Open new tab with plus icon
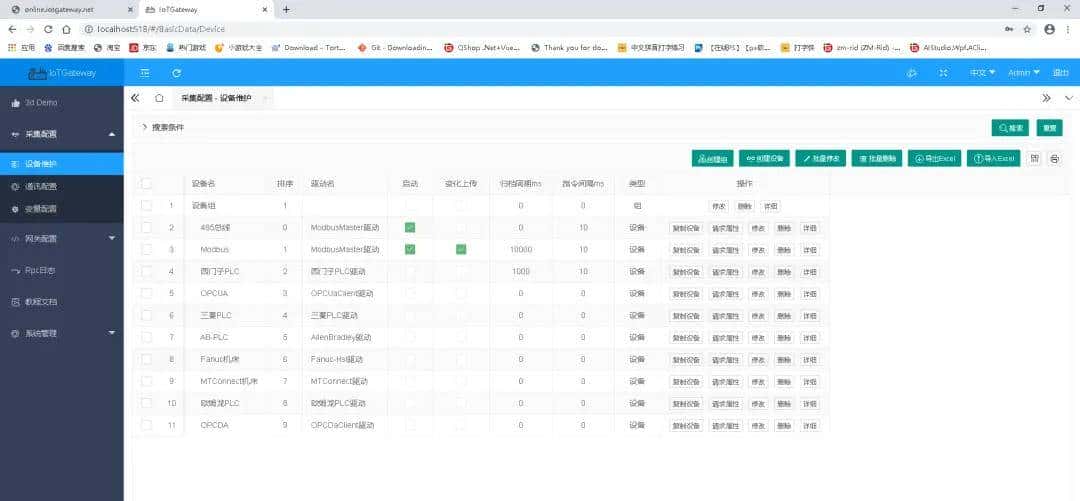This screenshot has width=1080, height=501. pos(287,9)
